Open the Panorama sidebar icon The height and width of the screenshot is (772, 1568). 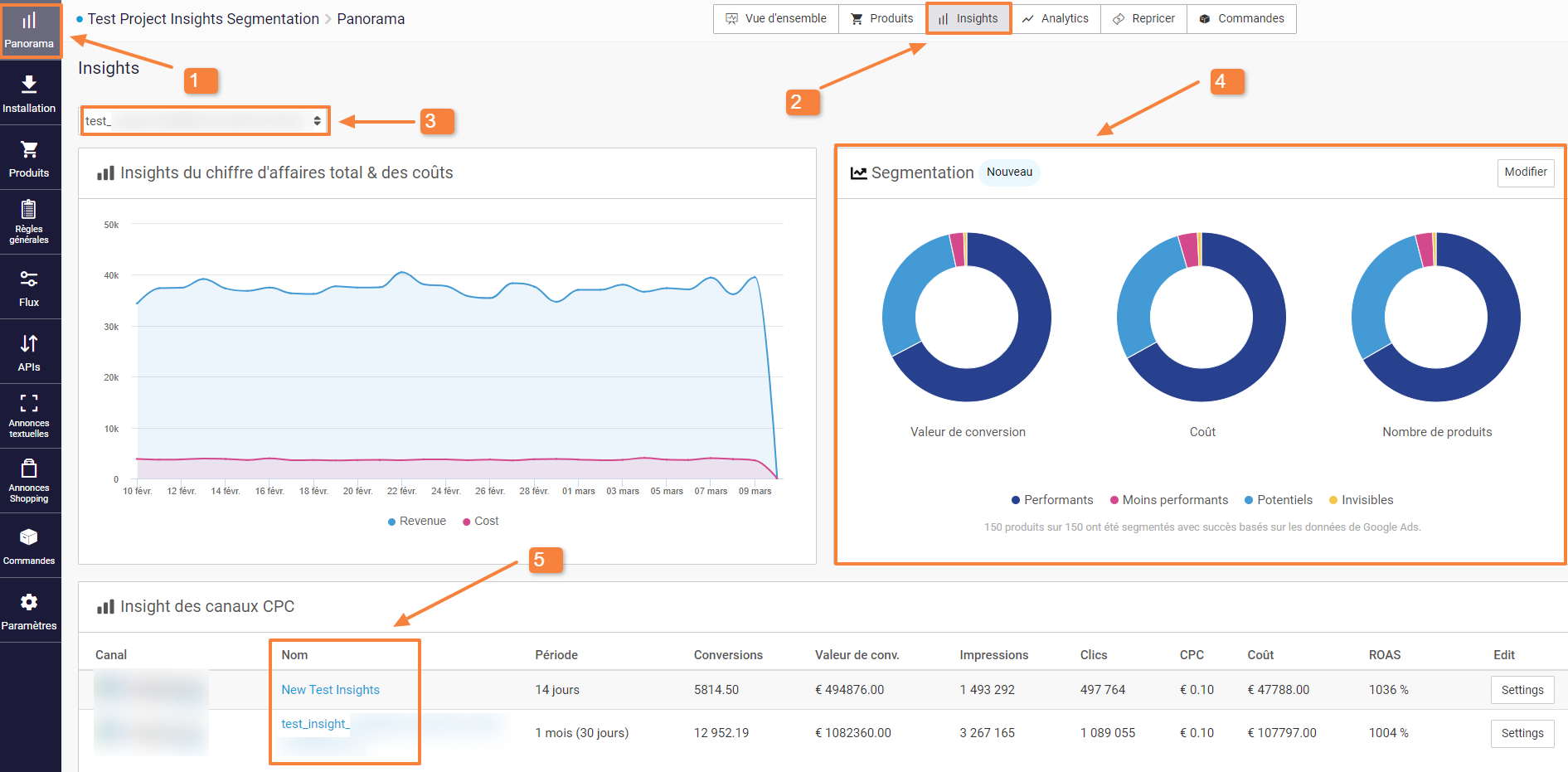(29, 22)
